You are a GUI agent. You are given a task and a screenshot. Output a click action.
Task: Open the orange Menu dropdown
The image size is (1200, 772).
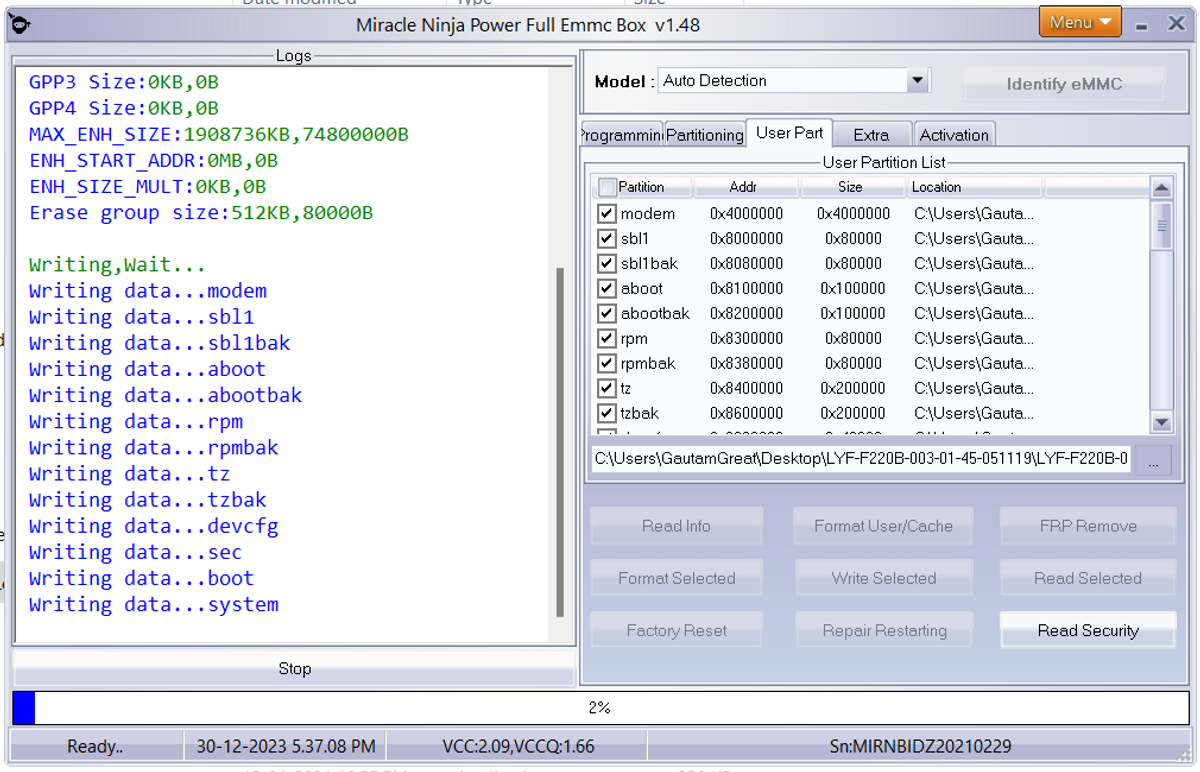(1079, 22)
